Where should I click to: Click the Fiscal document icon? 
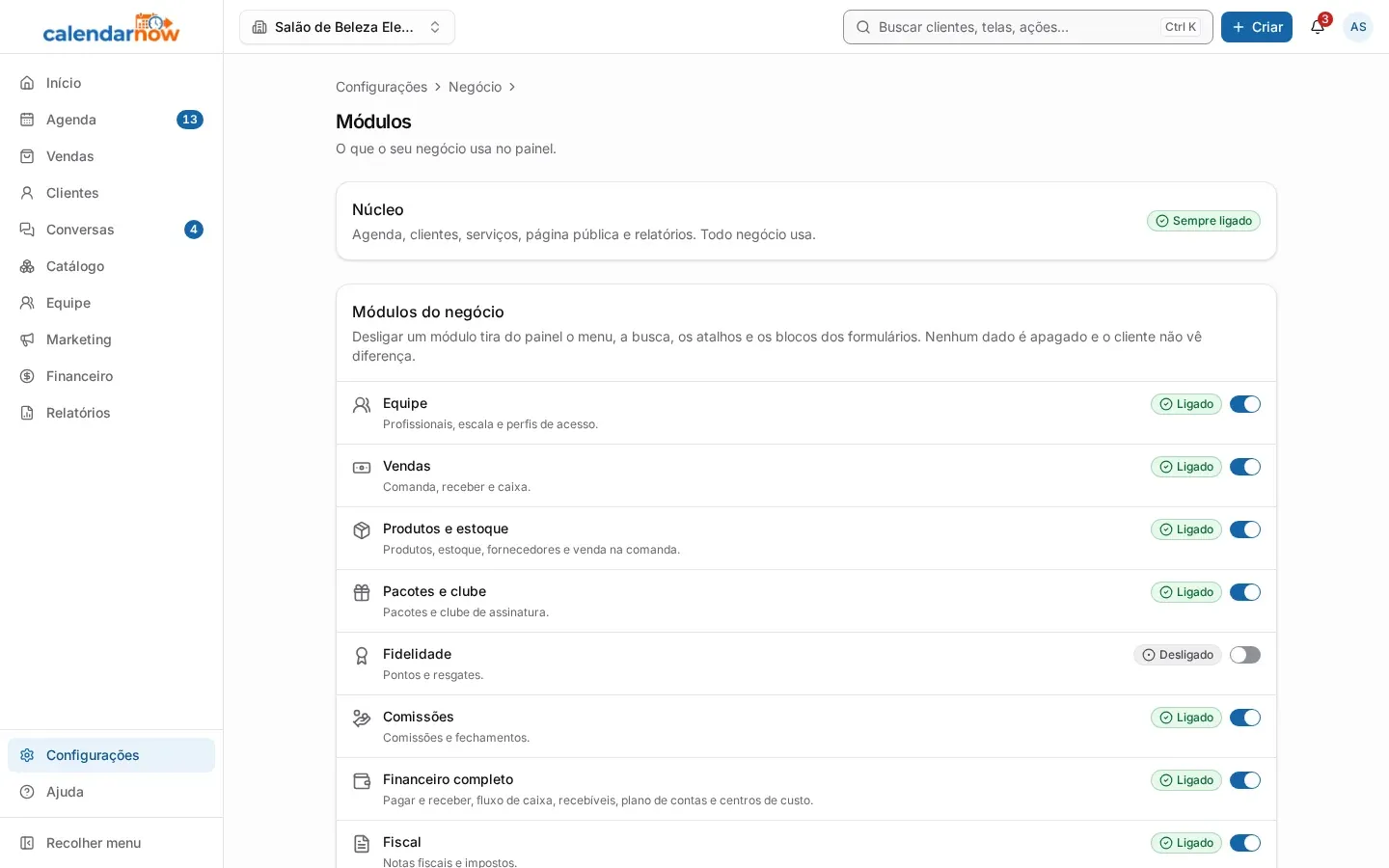pyautogui.click(x=362, y=844)
